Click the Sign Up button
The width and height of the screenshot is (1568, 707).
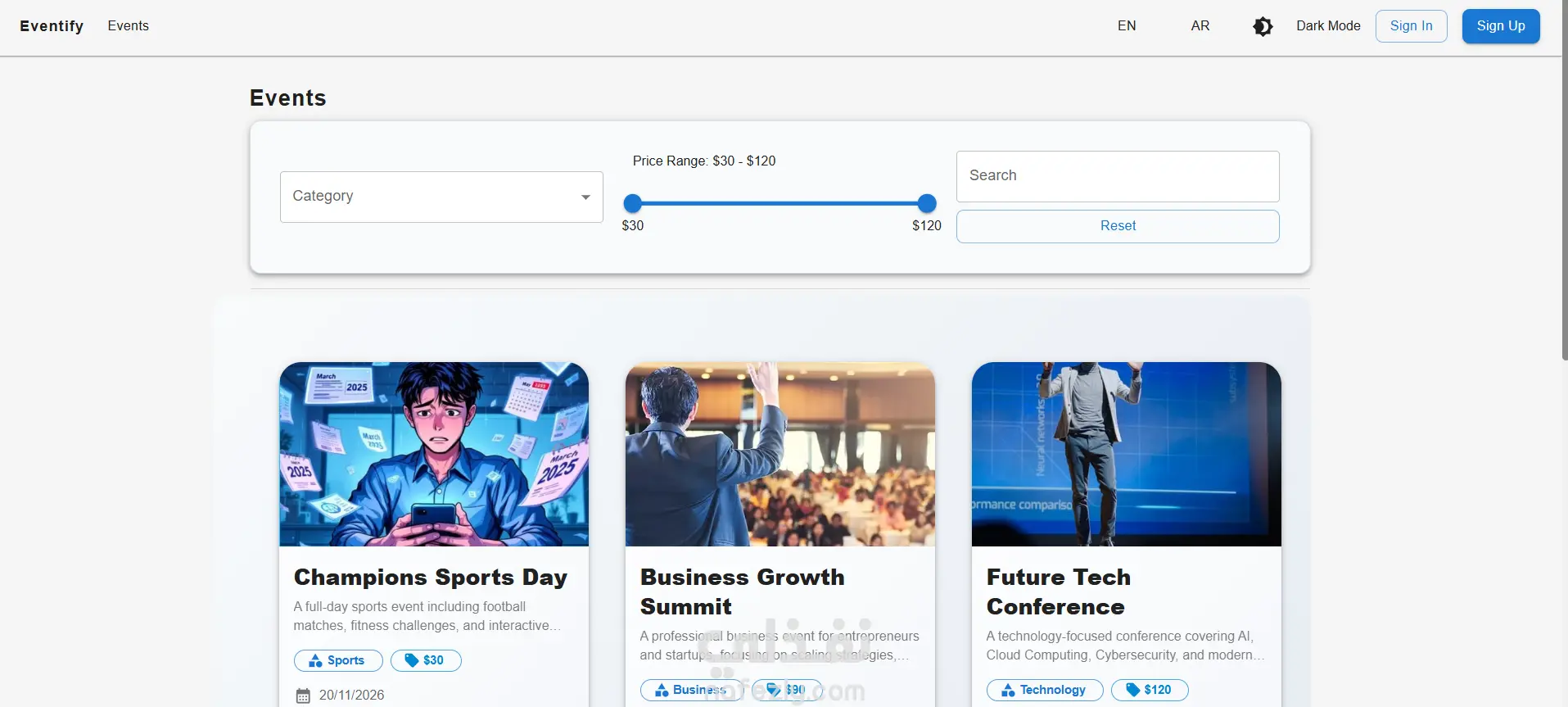click(1501, 26)
